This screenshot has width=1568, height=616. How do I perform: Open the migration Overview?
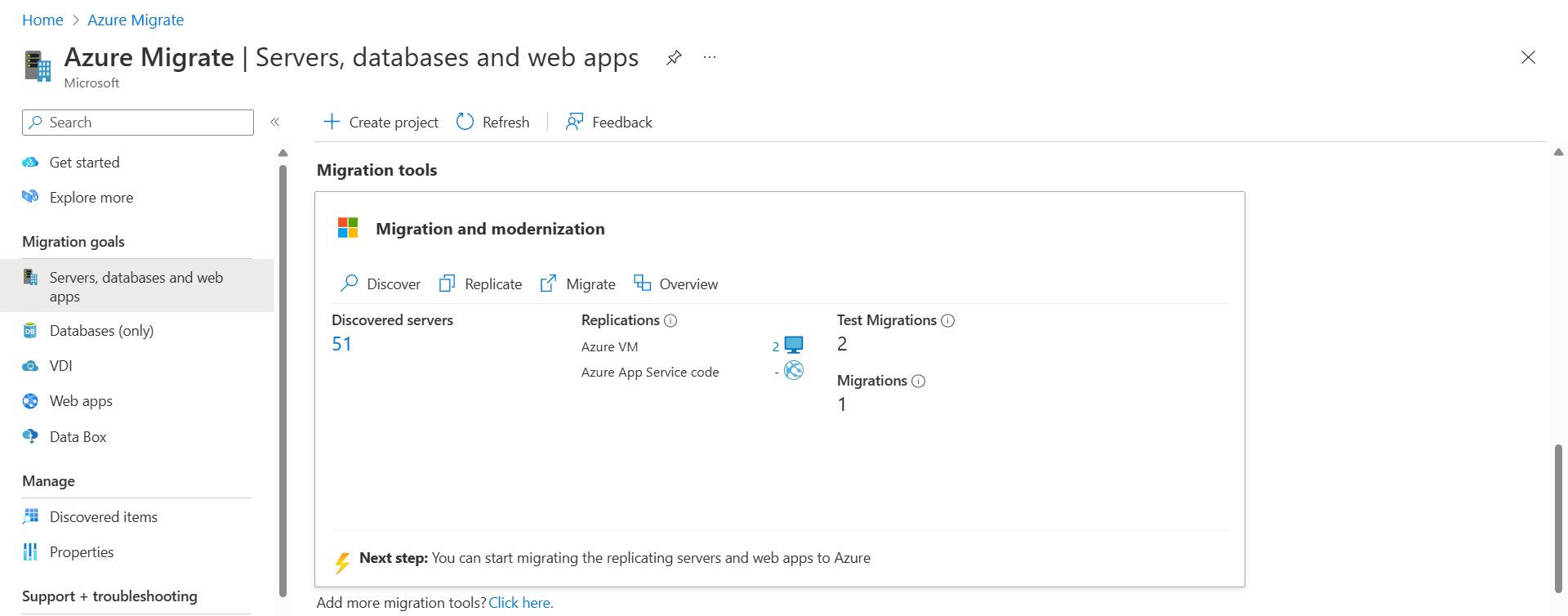pyautogui.click(x=676, y=283)
